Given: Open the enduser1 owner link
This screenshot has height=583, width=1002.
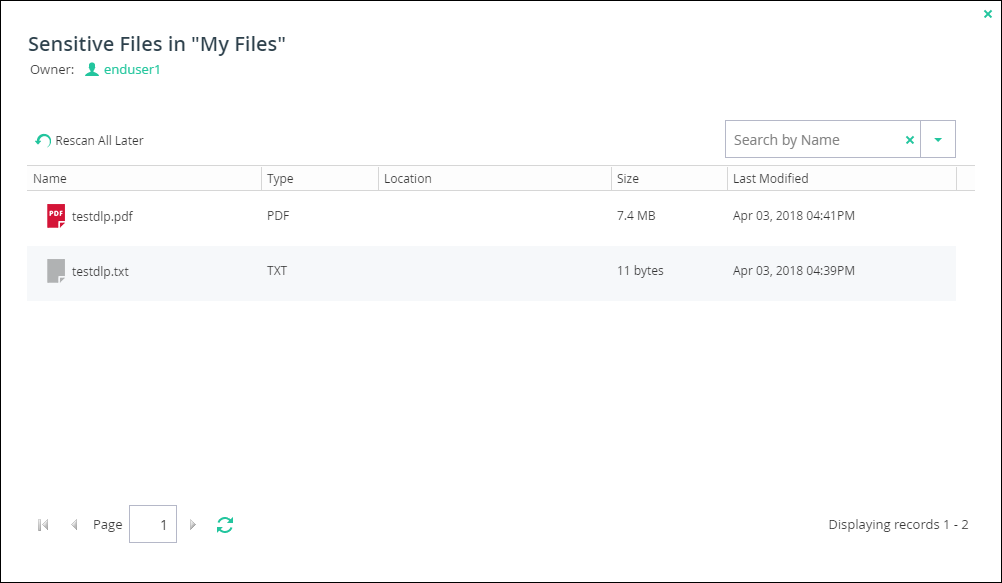Looking at the screenshot, I should point(132,69).
